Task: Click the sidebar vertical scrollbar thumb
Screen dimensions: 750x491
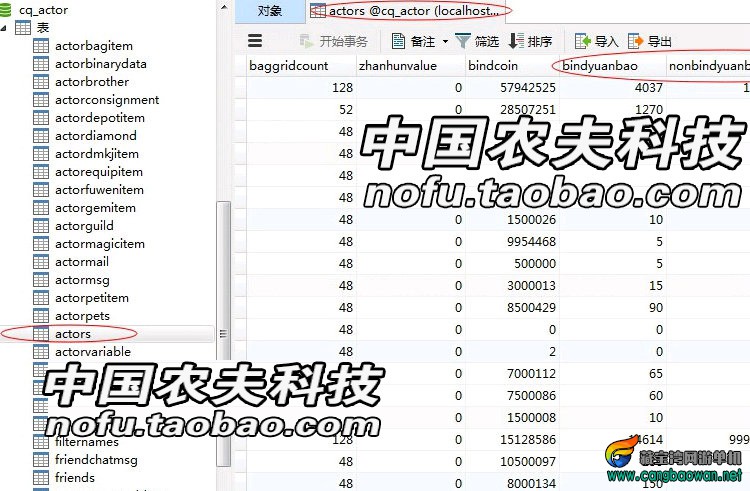Action: pos(223,333)
